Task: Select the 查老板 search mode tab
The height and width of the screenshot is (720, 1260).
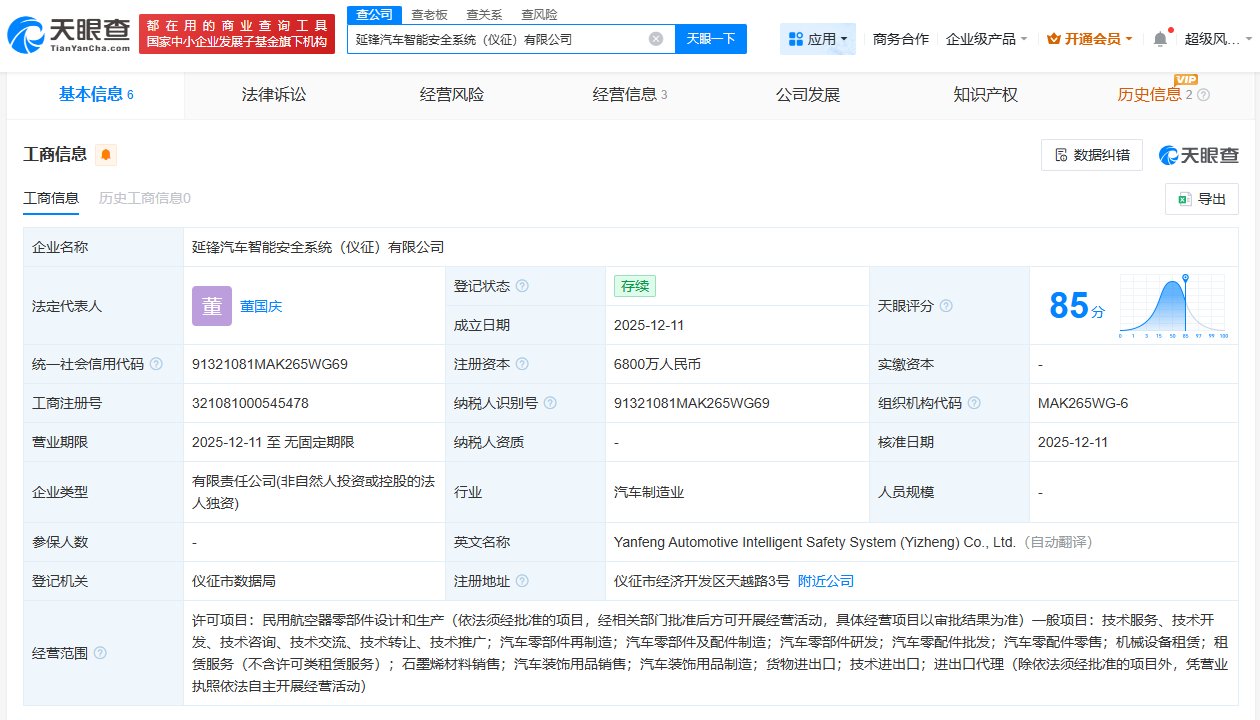Action: point(429,14)
